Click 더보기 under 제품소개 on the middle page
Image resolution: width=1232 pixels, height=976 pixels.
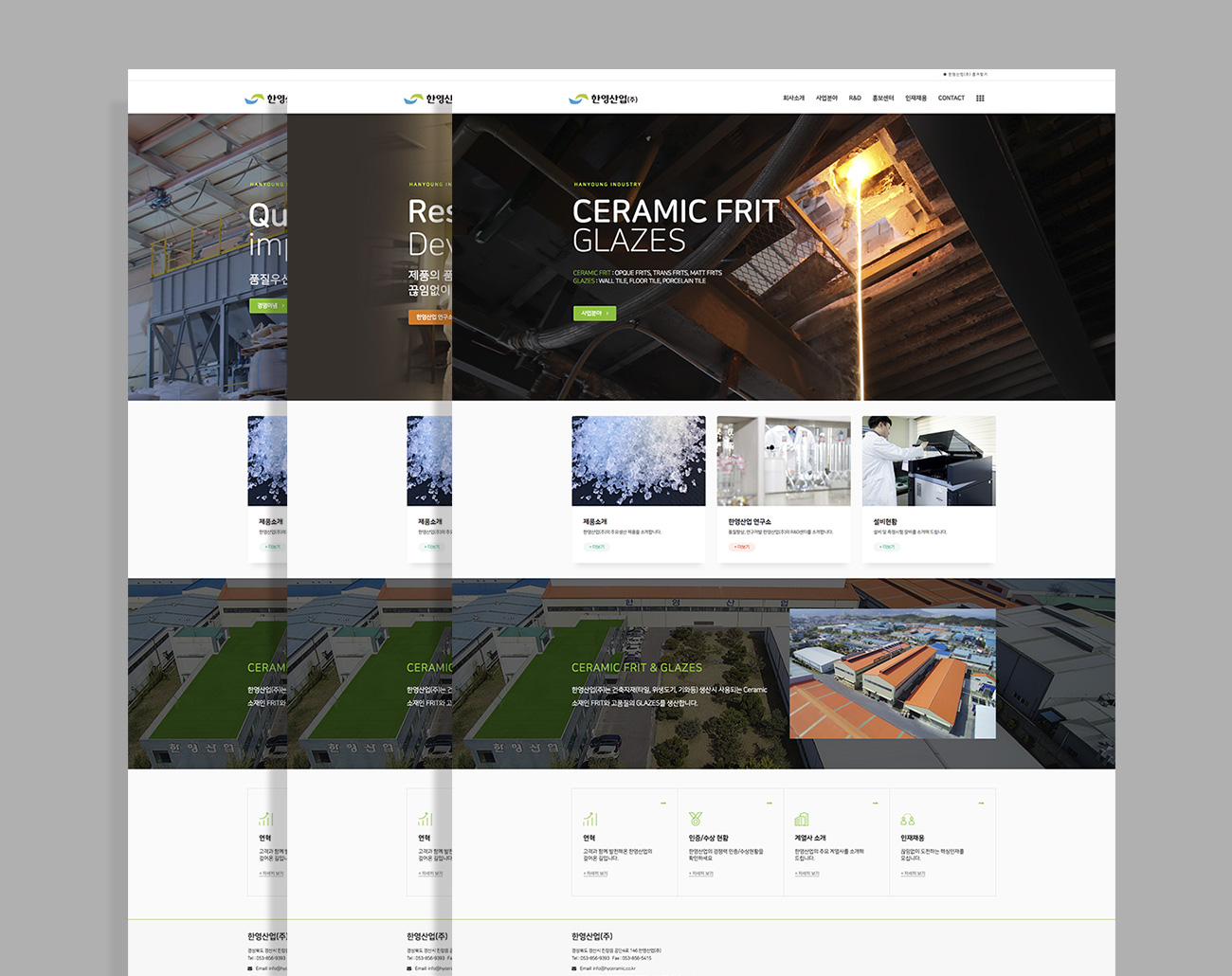click(x=432, y=547)
